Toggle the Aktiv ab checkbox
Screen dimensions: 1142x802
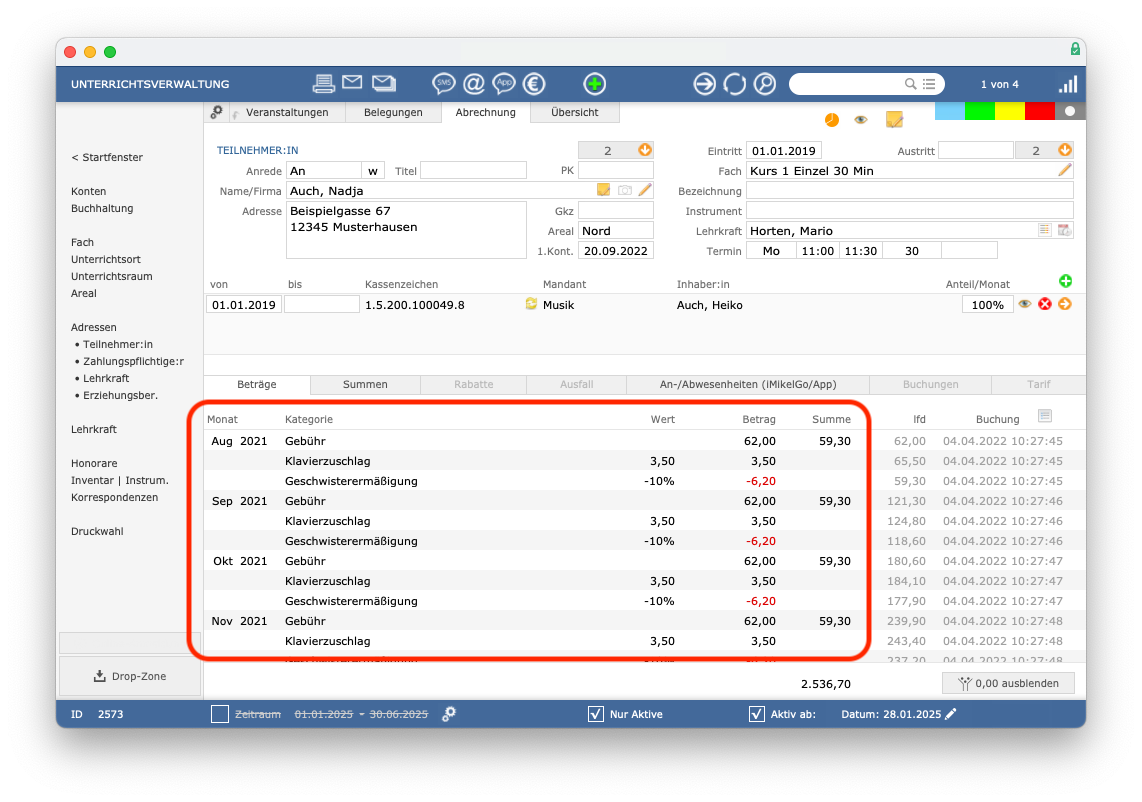[x=757, y=714]
